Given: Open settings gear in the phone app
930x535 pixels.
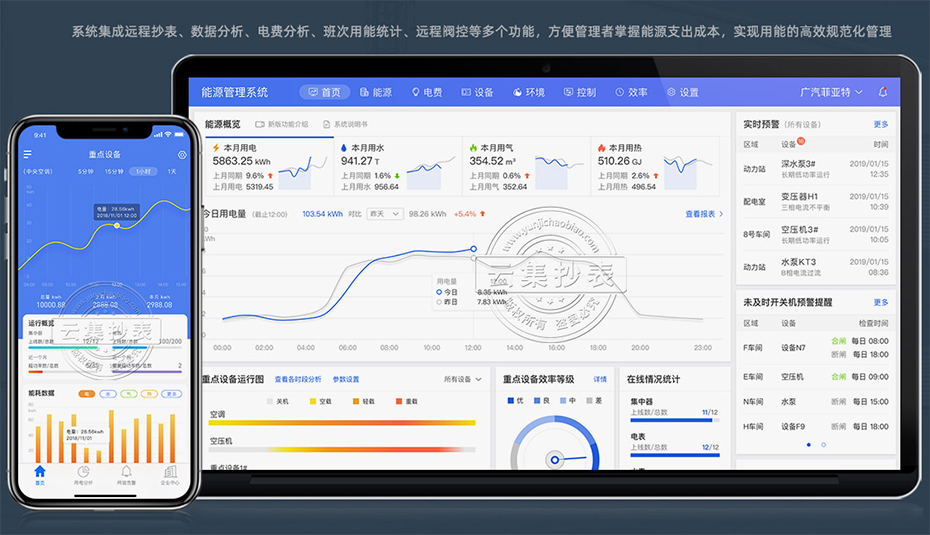Looking at the screenshot, I should click(x=182, y=155).
